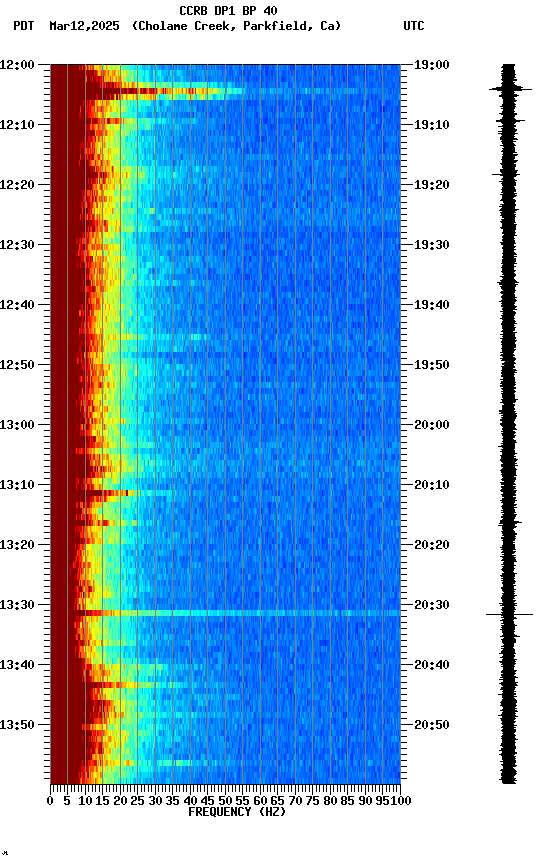Click the '95' frequency axis label
This screenshot has width=552, height=864.
pos(382,801)
